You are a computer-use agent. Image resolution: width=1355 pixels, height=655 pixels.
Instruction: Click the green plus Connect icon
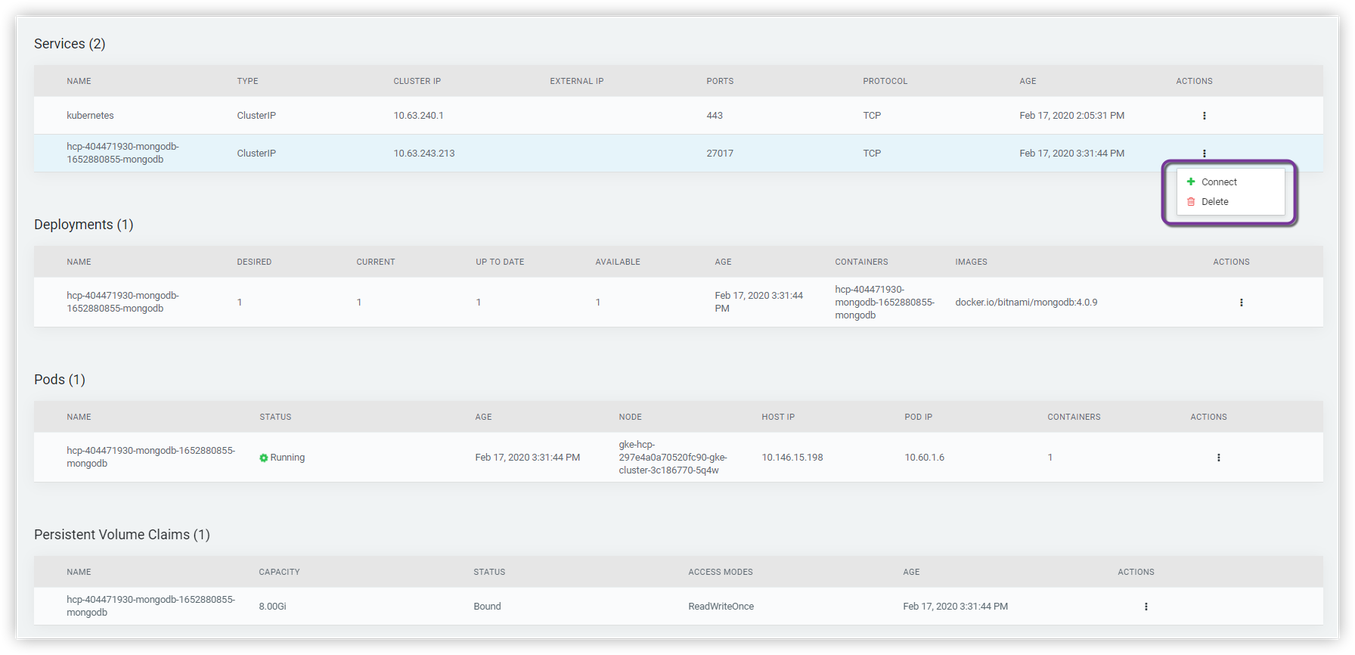click(x=1191, y=182)
